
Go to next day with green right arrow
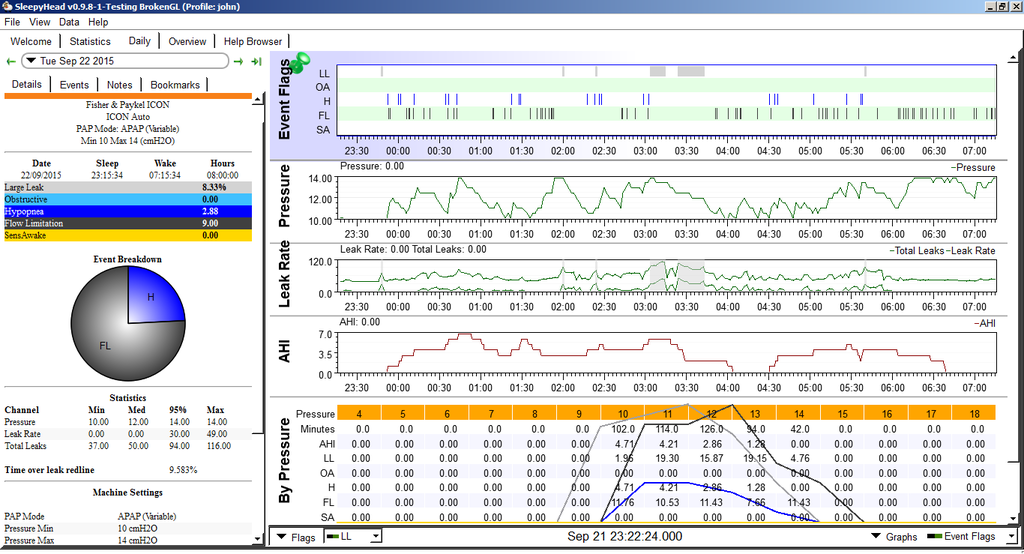238,61
